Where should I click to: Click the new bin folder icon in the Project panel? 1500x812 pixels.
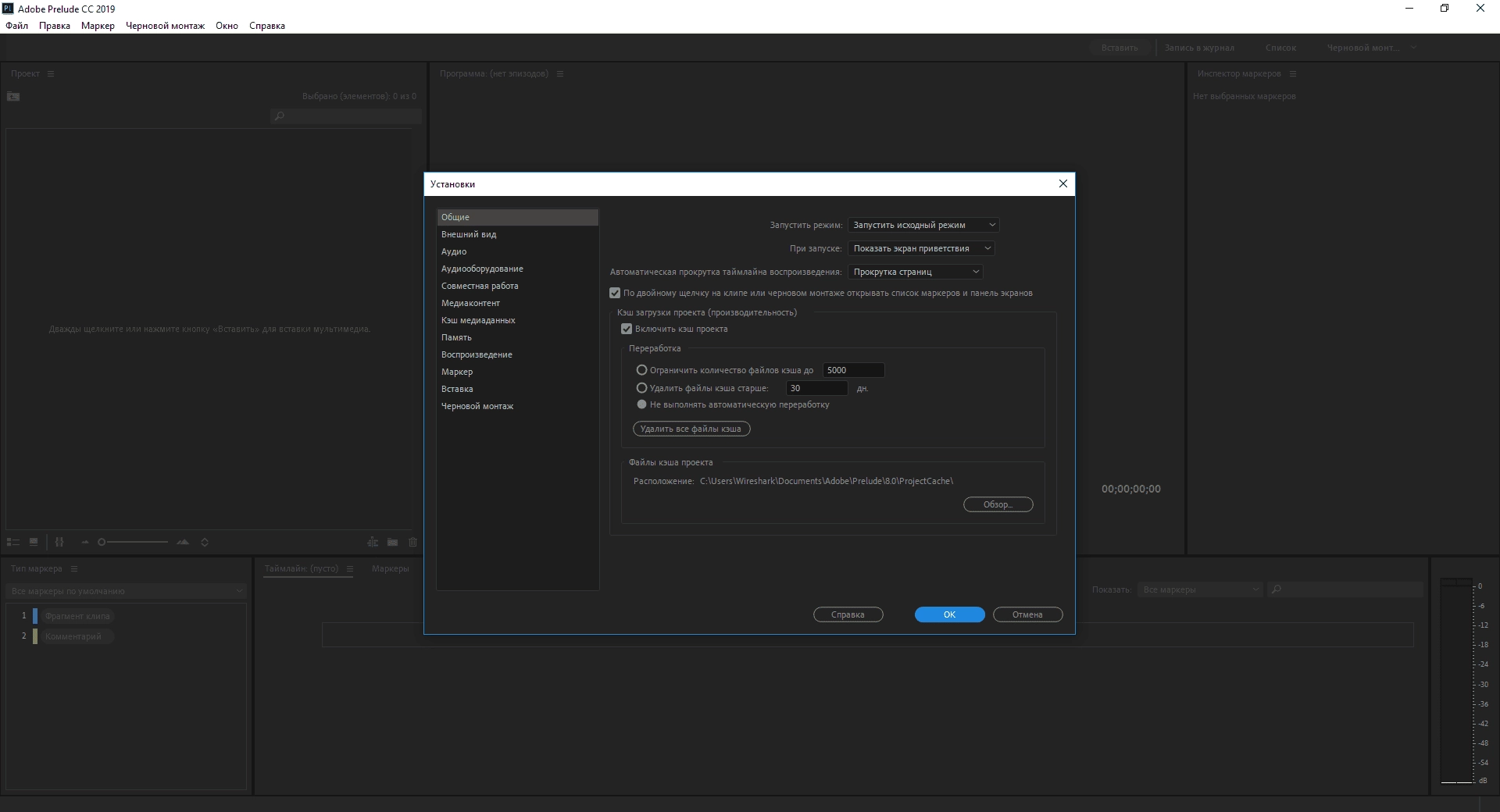[x=392, y=542]
